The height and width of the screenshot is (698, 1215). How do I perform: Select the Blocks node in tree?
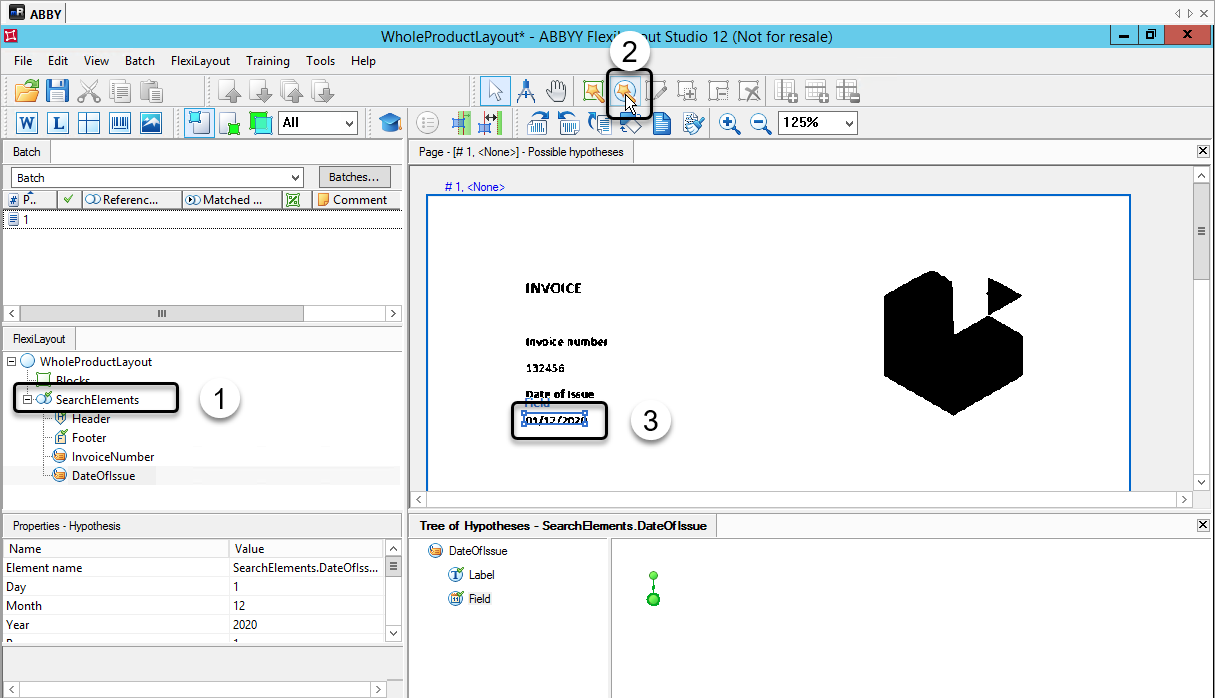click(73, 380)
